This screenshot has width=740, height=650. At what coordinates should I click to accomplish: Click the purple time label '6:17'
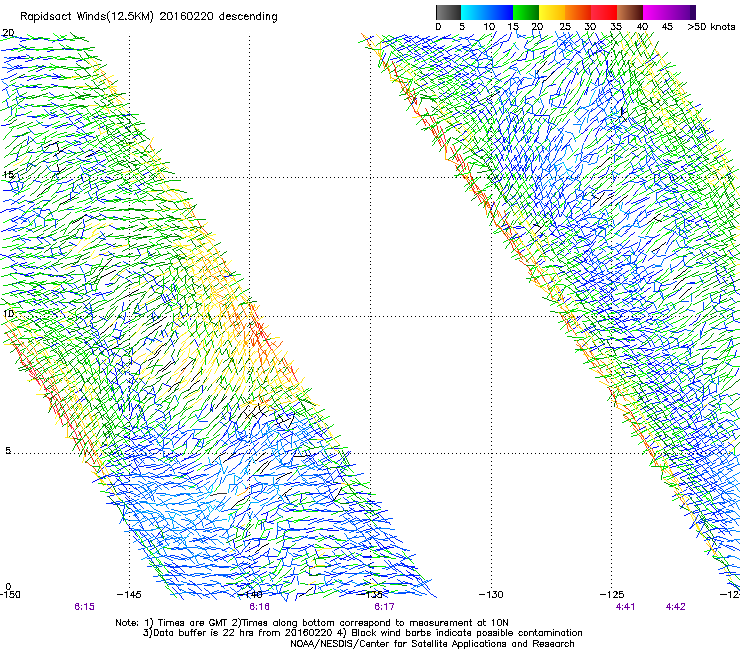(384, 607)
